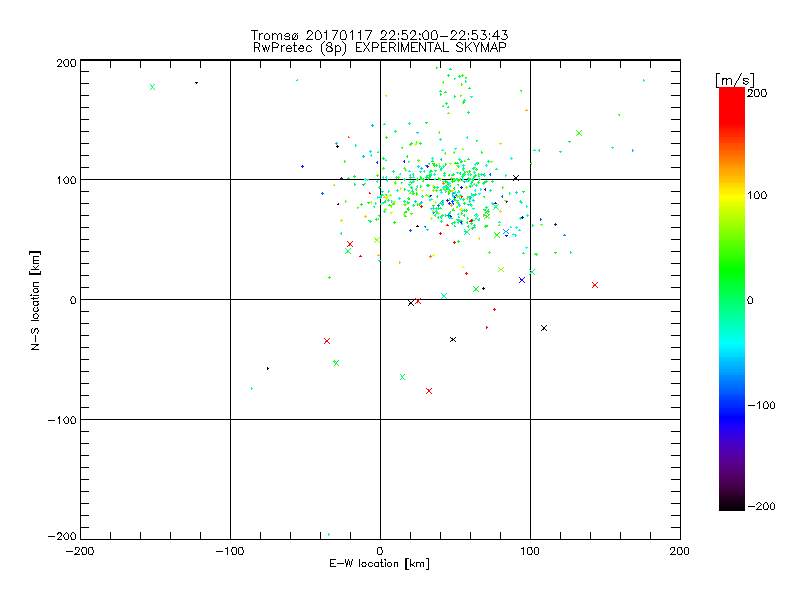
Task: Click the N-S axis tick label '100'
Action: pos(66,180)
